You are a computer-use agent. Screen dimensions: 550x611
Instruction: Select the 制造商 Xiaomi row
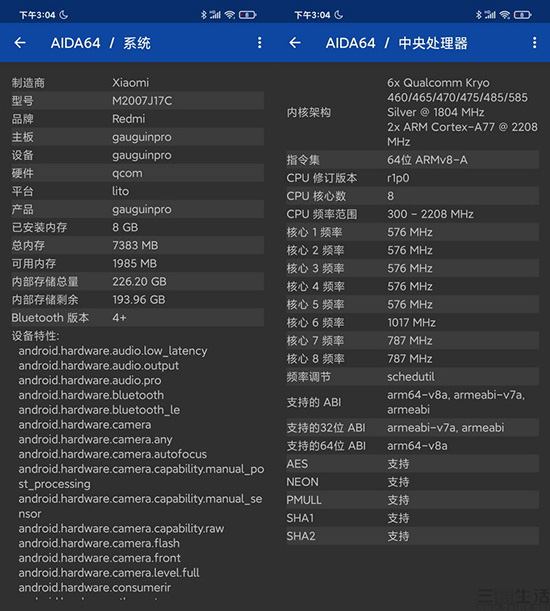137,83
